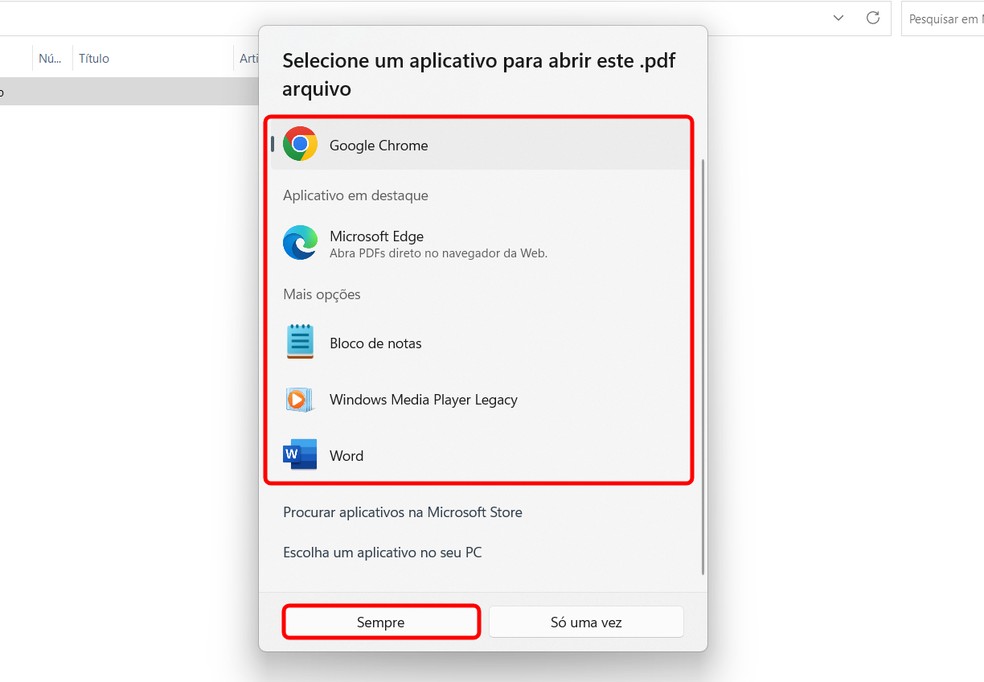The image size is (984, 682).
Task: Click the page refresh icon
Action: tap(871, 18)
